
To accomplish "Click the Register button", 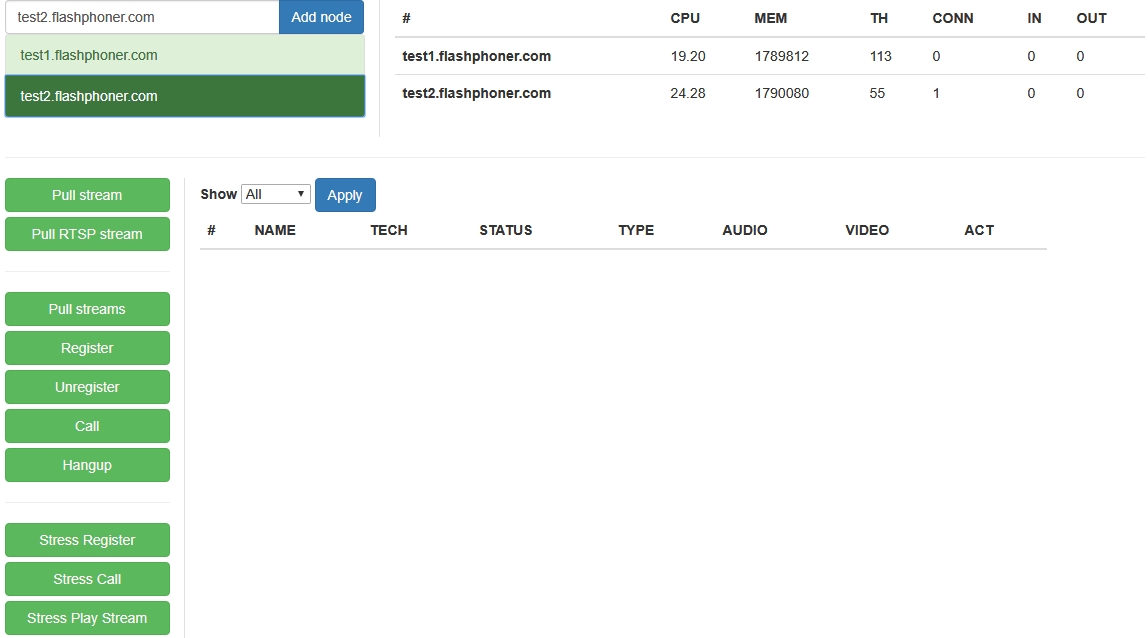I will 87,348.
